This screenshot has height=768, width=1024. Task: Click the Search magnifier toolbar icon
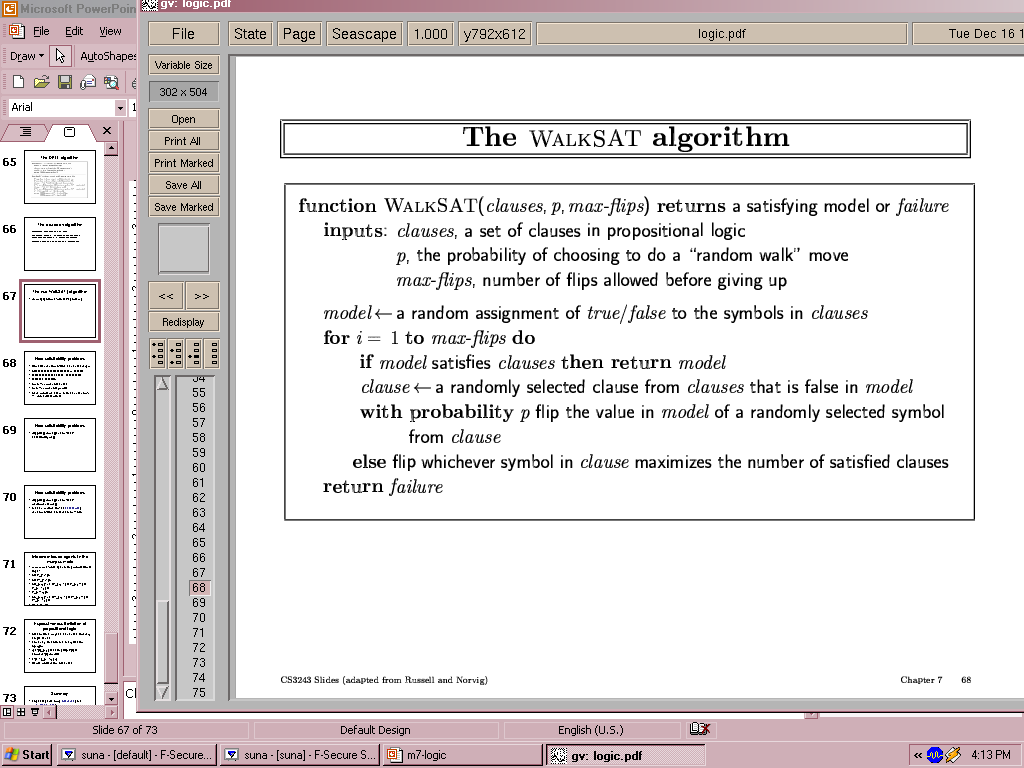[110, 82]
